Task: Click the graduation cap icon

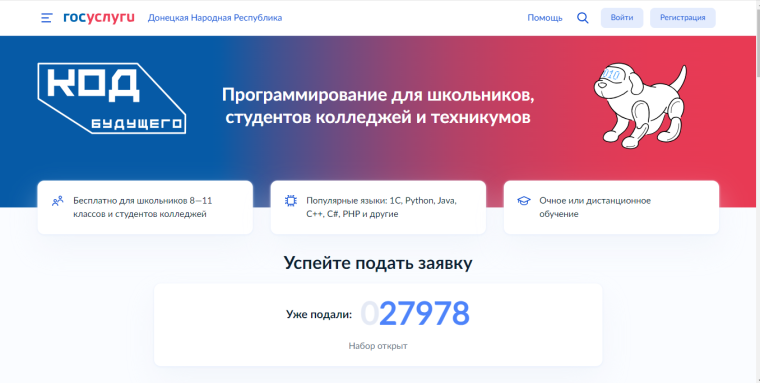Action: coord(524,201)
